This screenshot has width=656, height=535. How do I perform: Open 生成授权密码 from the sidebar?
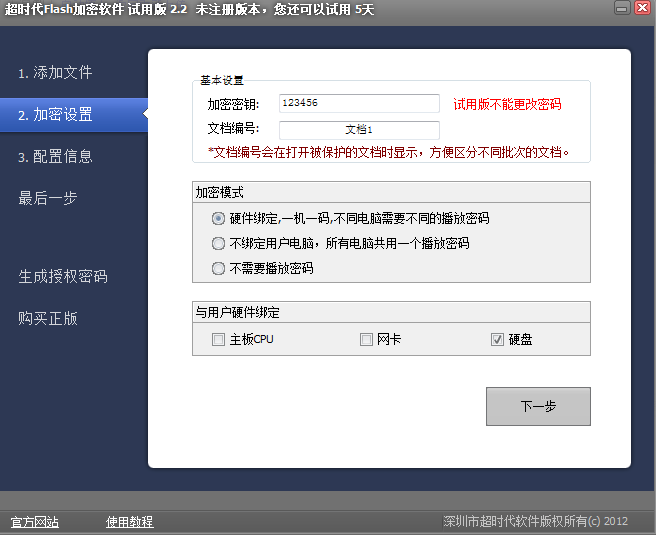62,276
